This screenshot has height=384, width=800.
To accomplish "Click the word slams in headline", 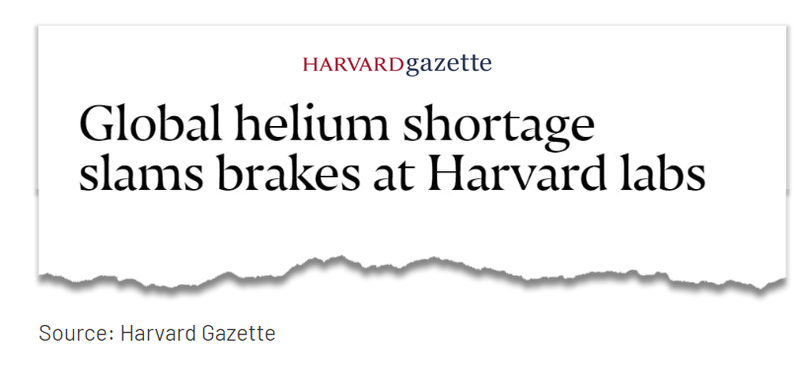I will [x=141, y=173].
